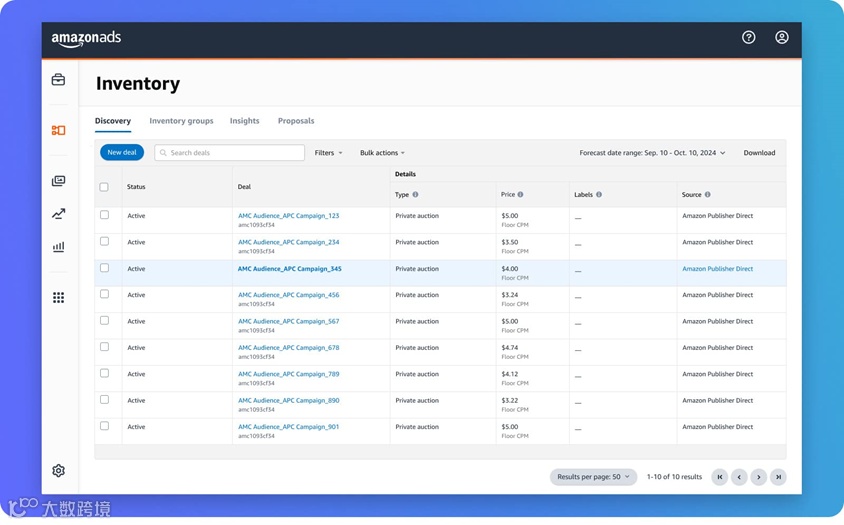Click the $3.50 price in Campaign_234 row
844x525 pixels.
pyautogui.click(x=510, y=242)
